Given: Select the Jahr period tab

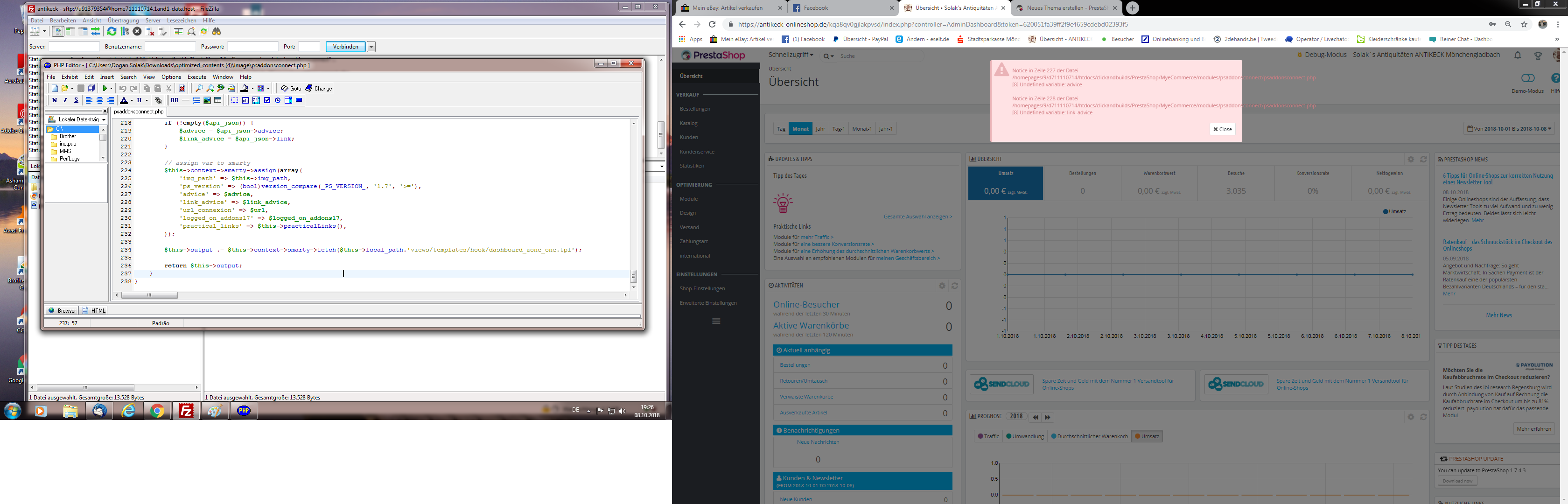Looking at the screenshot, I should (x=820, y=128).
